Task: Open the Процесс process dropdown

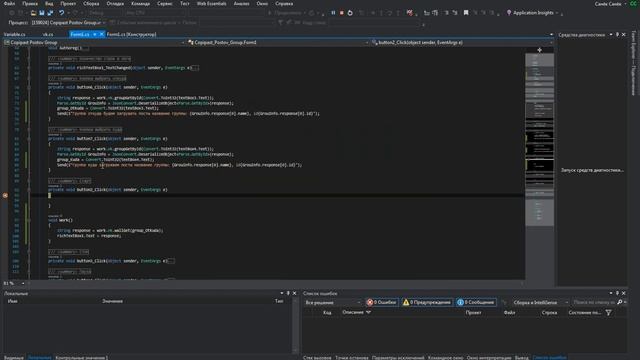Action: tap(68, 23)
